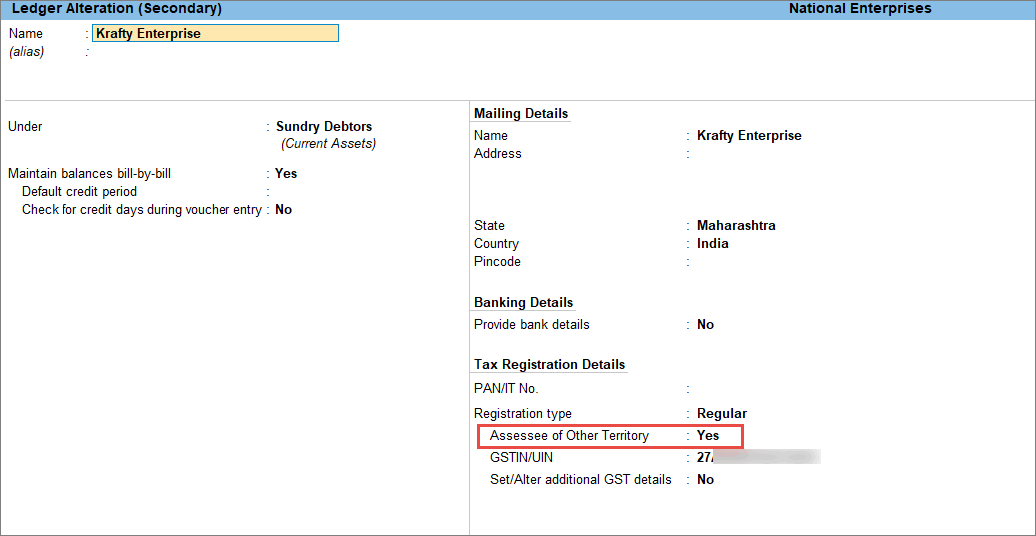The height and width of the screenshot is (536, 1036).
Task: Click the Under label
Action: (x=25, y=126)
